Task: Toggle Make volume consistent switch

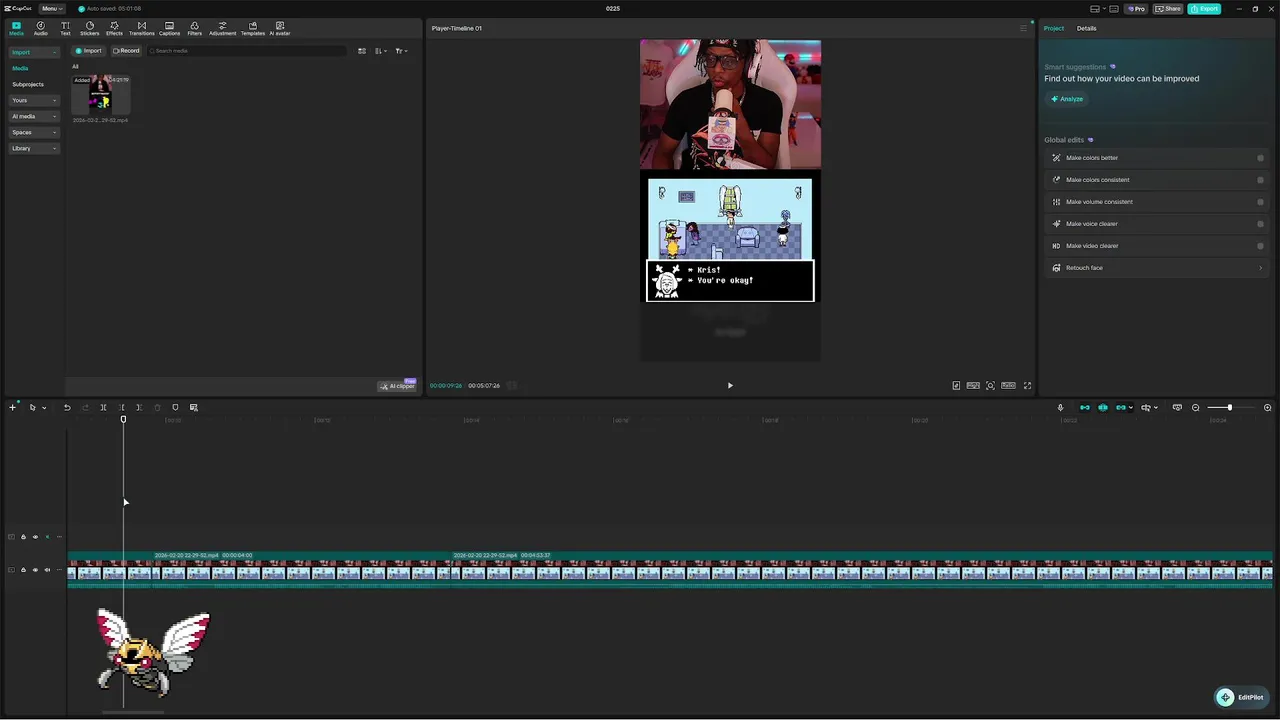Action: [x=1260, y=202]
